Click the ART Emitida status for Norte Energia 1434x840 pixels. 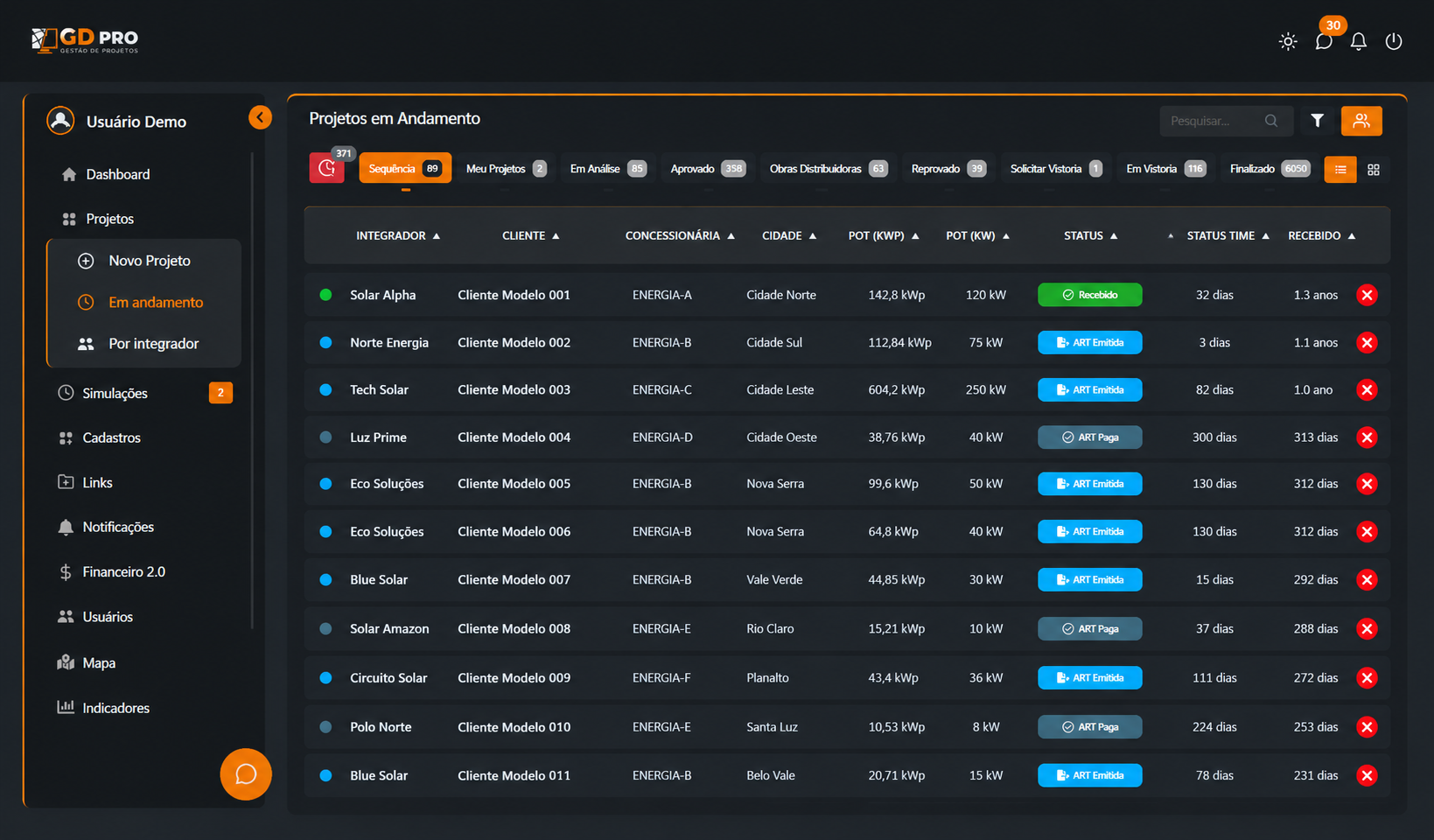tap(1090, 342)
